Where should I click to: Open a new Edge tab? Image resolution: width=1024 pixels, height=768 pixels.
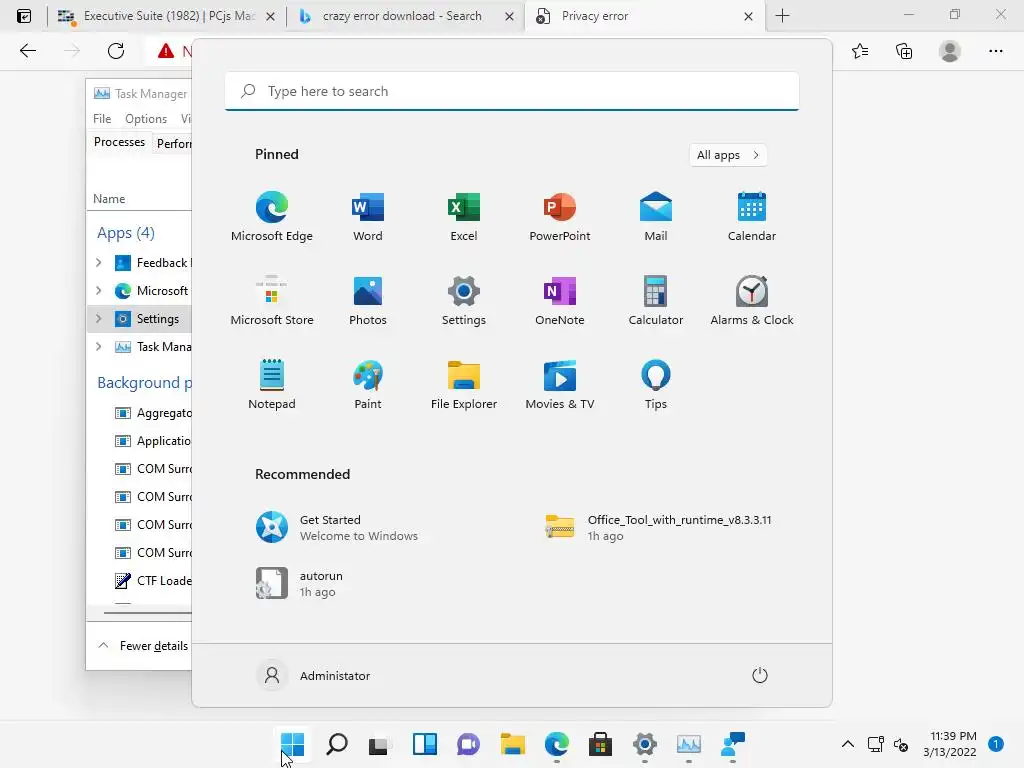782,16
